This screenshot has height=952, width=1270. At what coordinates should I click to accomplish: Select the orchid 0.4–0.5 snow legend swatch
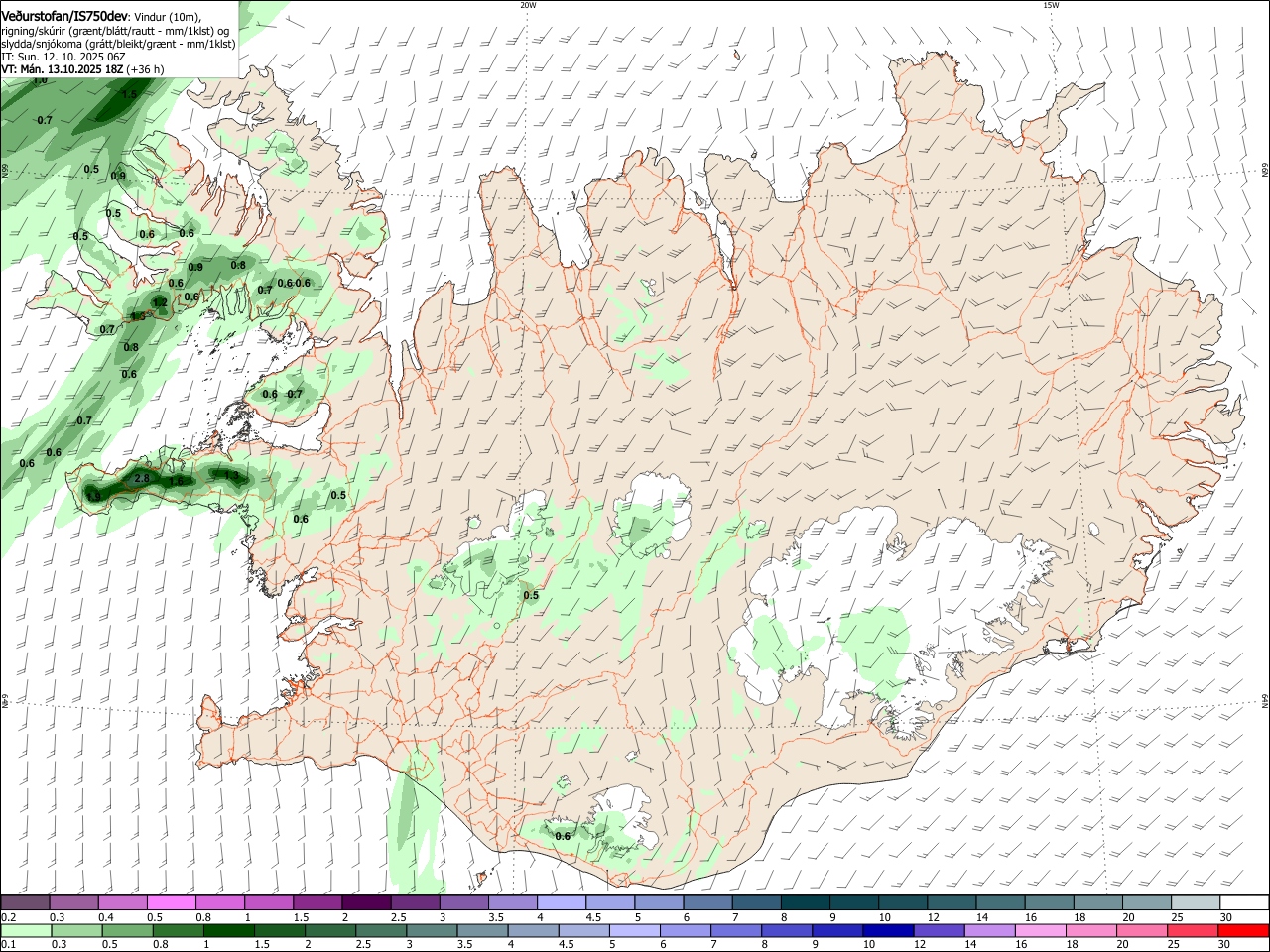click(x=122, y=902)
